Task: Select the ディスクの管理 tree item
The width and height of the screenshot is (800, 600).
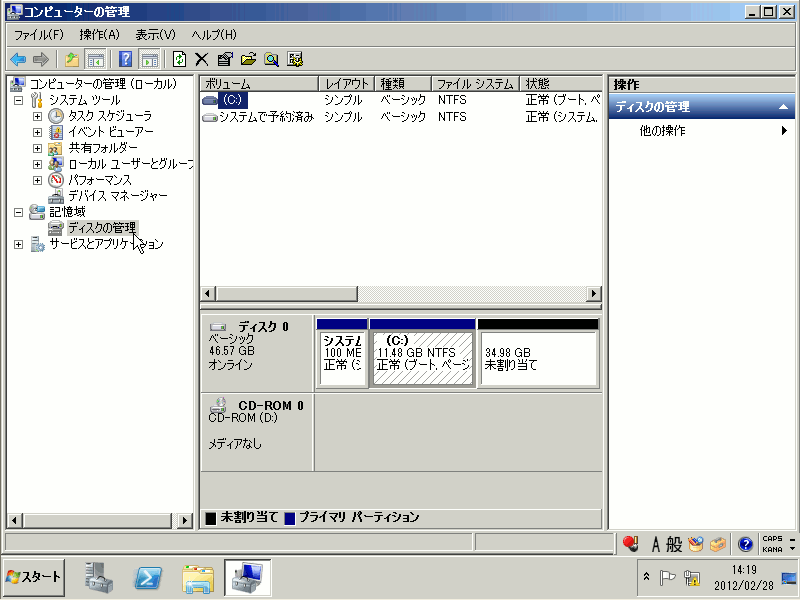Action: tap(102, 228)
